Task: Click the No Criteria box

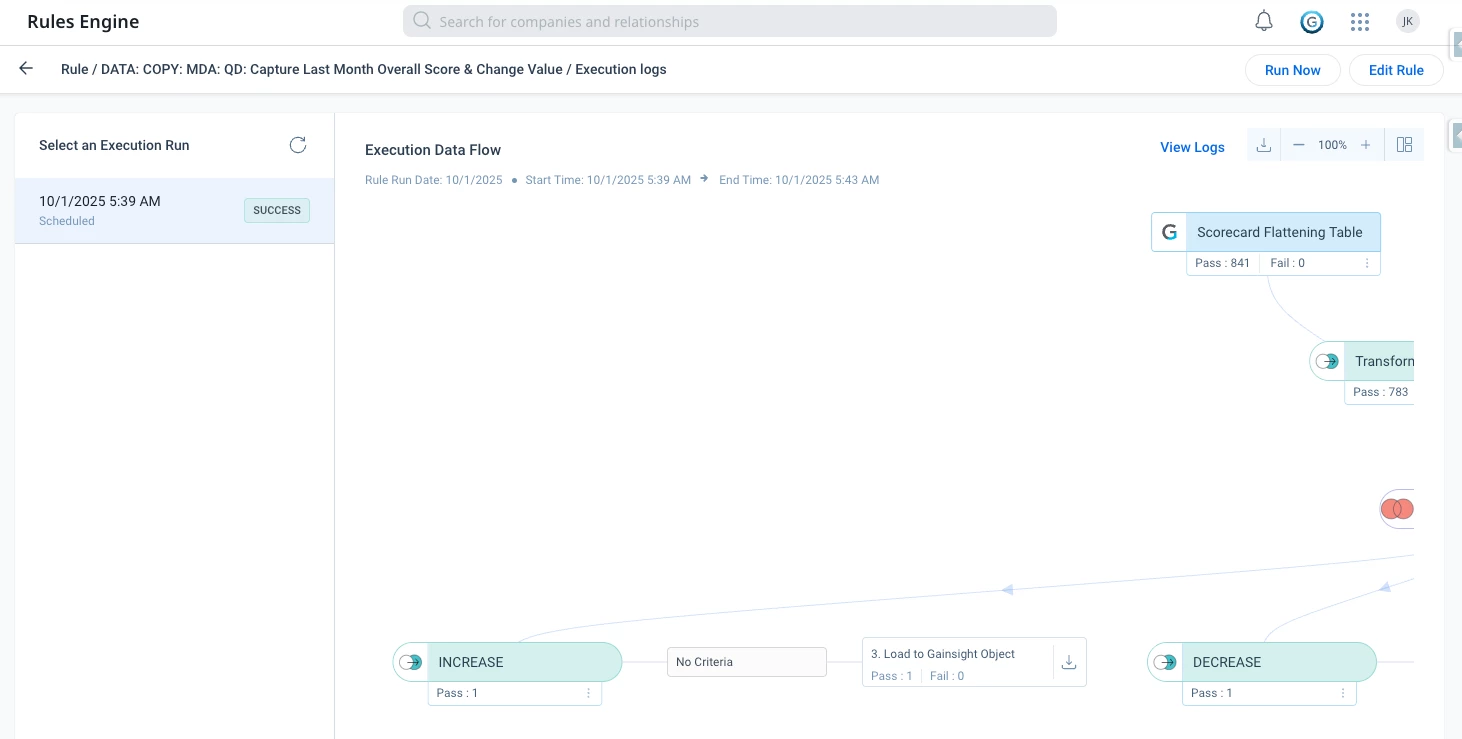Action: pos(747,662)
